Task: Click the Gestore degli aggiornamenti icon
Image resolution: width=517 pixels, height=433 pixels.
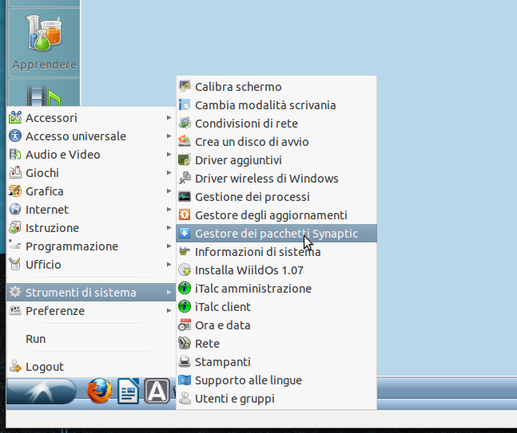Action: (x=184, y=215)
